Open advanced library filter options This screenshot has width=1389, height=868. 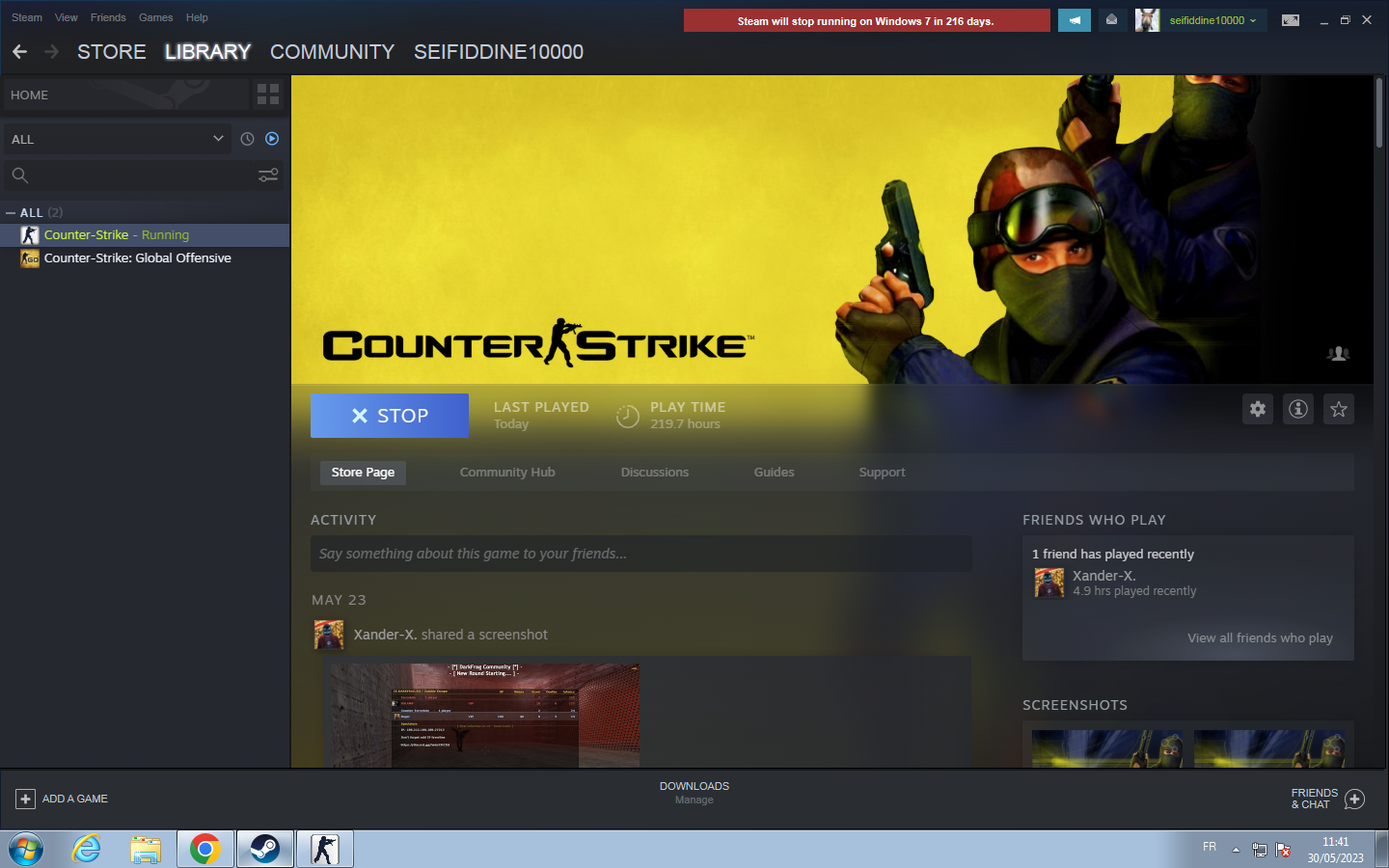(x=268, y=175)
